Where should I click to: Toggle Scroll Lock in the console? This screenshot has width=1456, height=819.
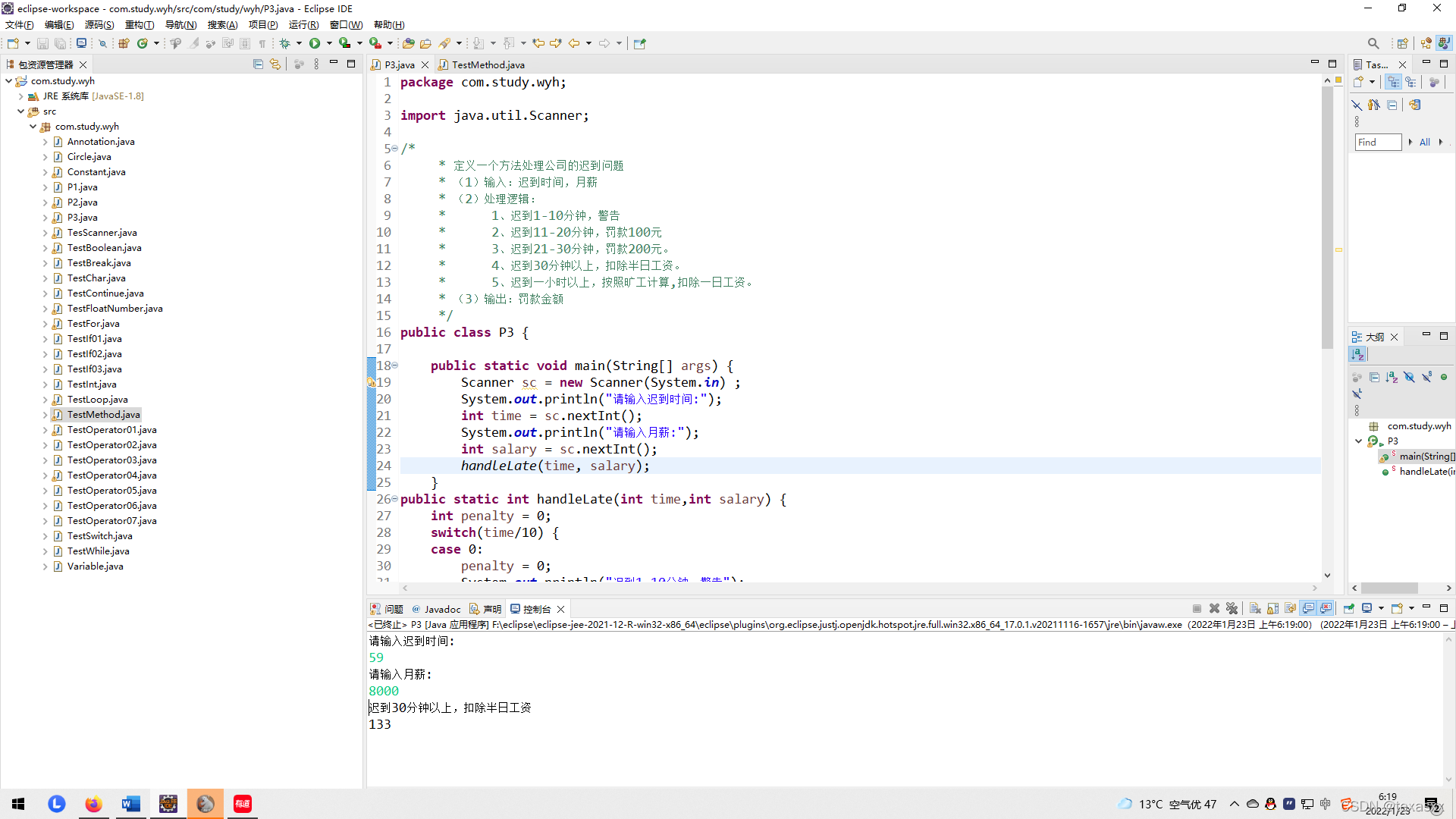tap(1273, 609)
